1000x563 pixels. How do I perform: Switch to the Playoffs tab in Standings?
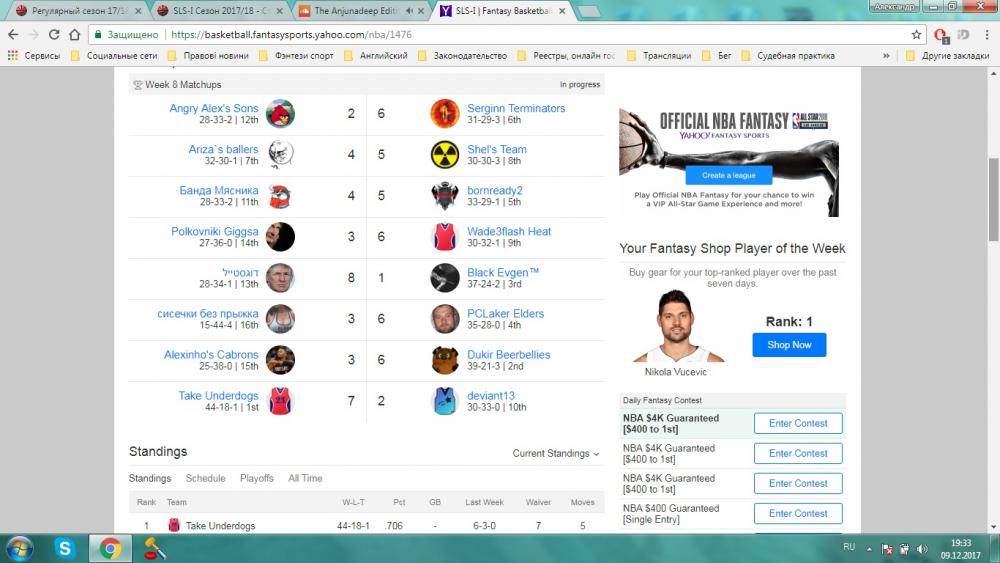(x=256, y=478)
